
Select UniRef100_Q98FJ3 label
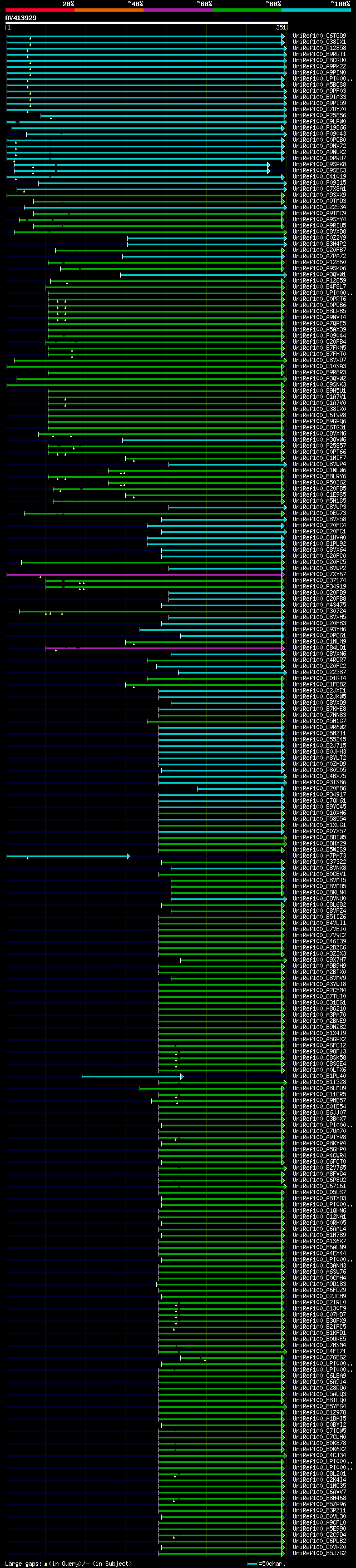coord(319,1052)
